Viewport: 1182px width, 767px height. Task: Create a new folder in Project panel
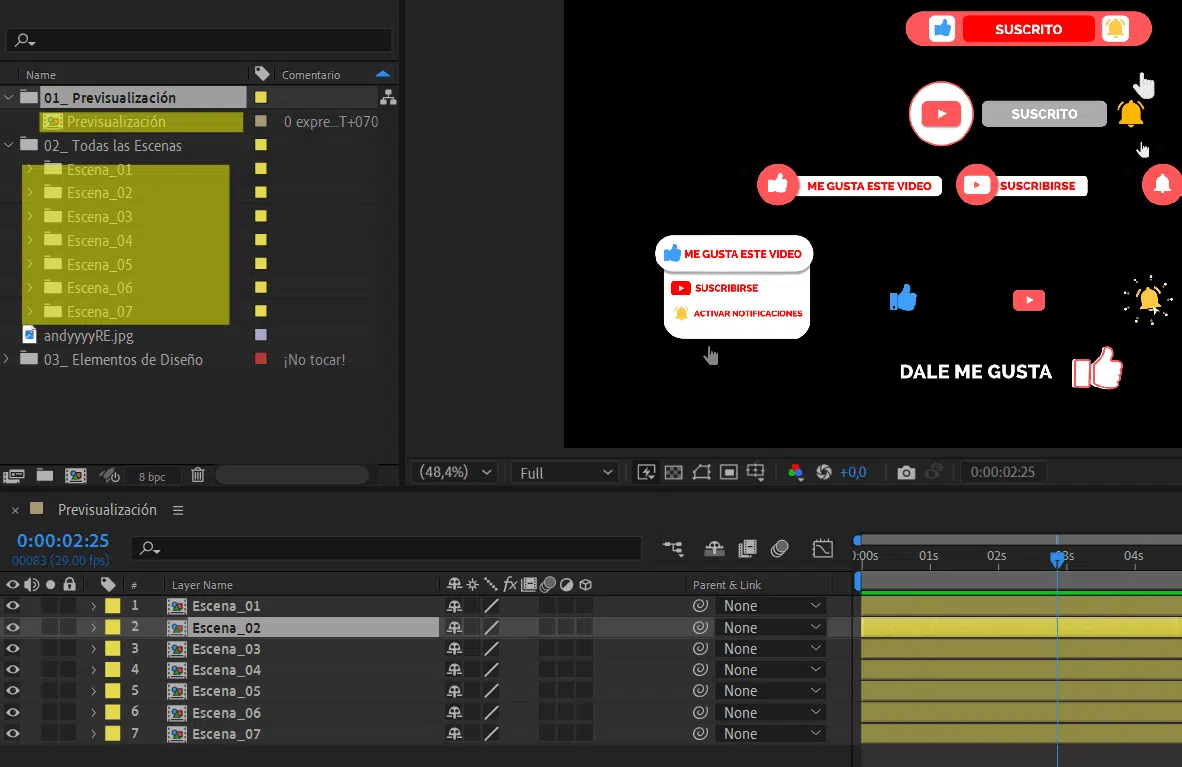(45, 475)
